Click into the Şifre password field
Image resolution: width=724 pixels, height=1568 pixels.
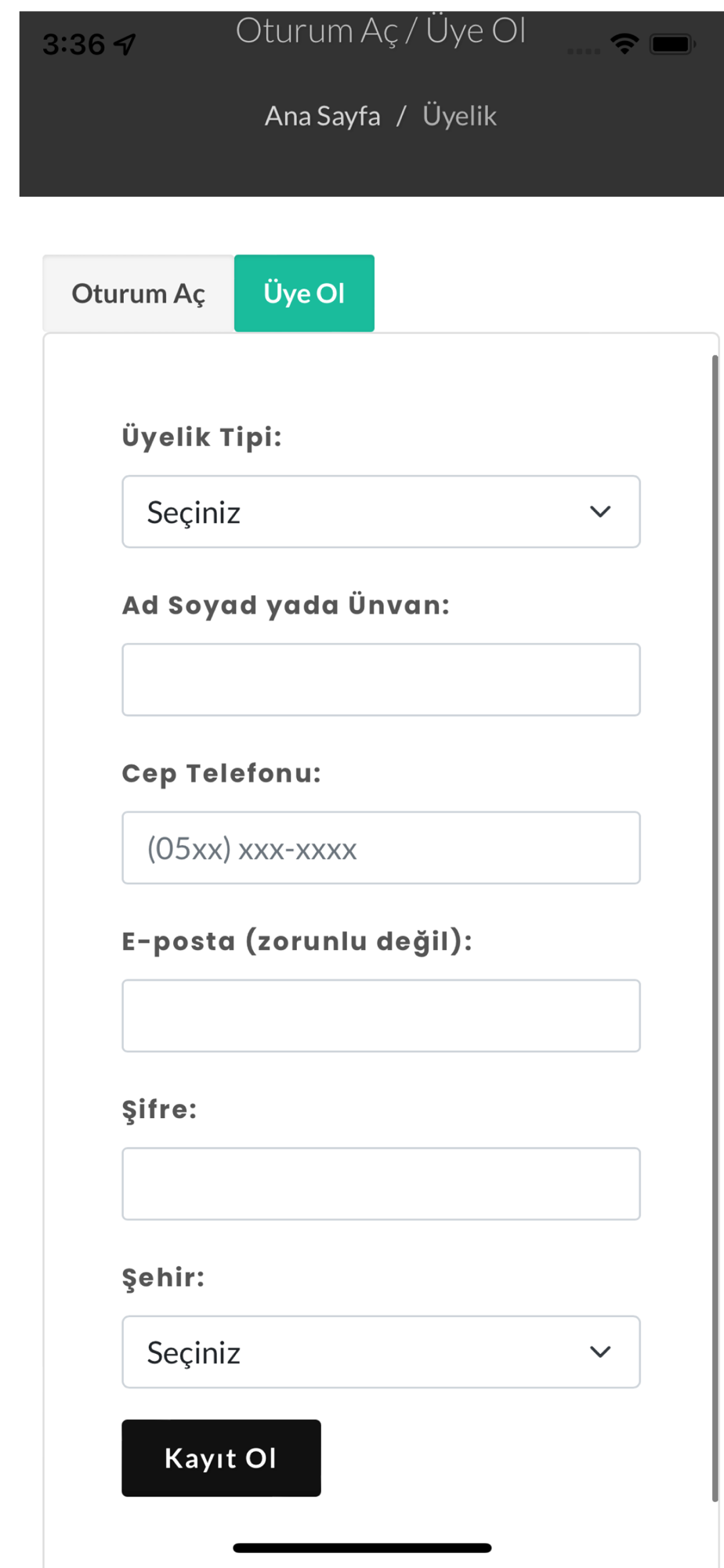(x=381, y=1184)
